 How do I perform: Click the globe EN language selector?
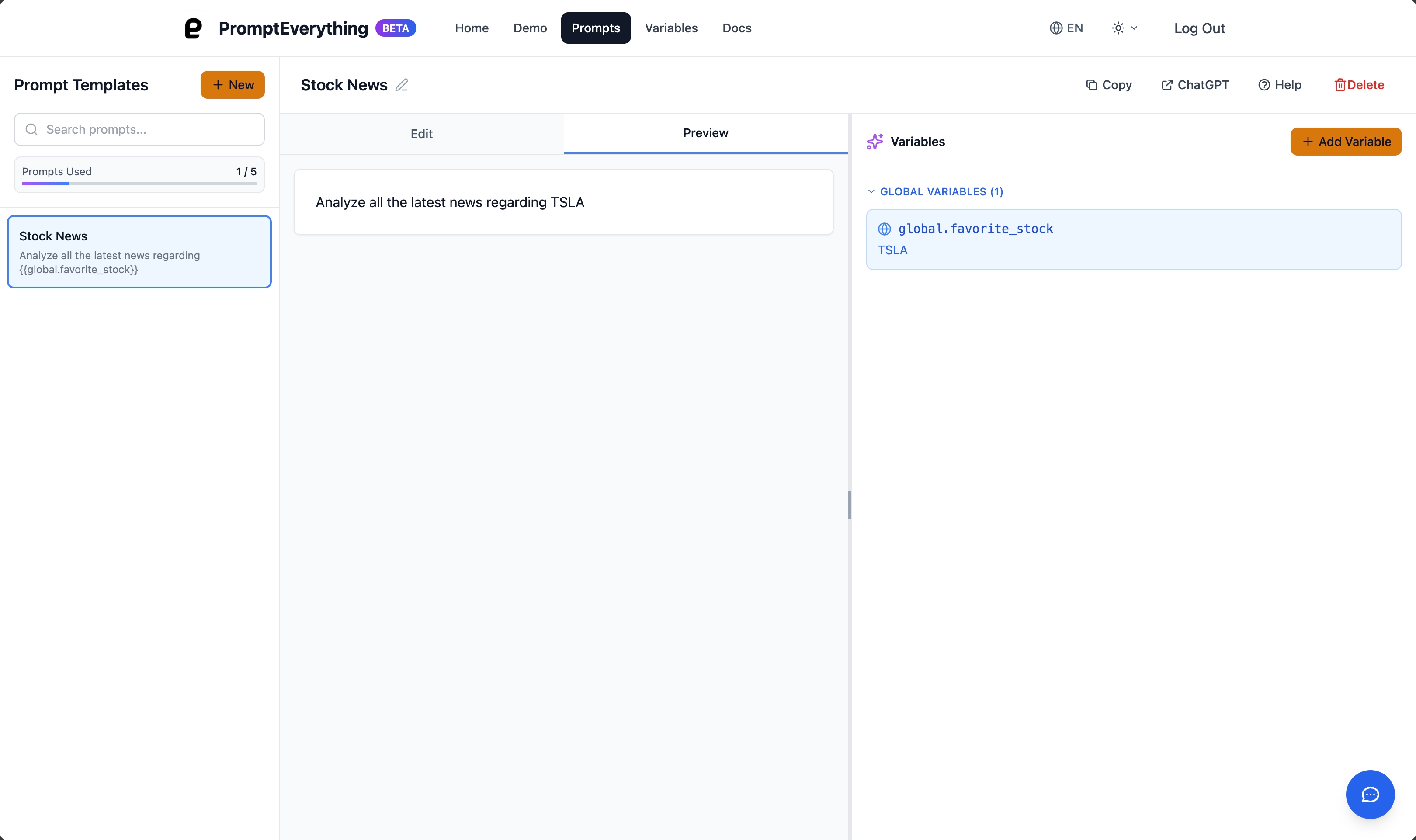point(1065,28)
